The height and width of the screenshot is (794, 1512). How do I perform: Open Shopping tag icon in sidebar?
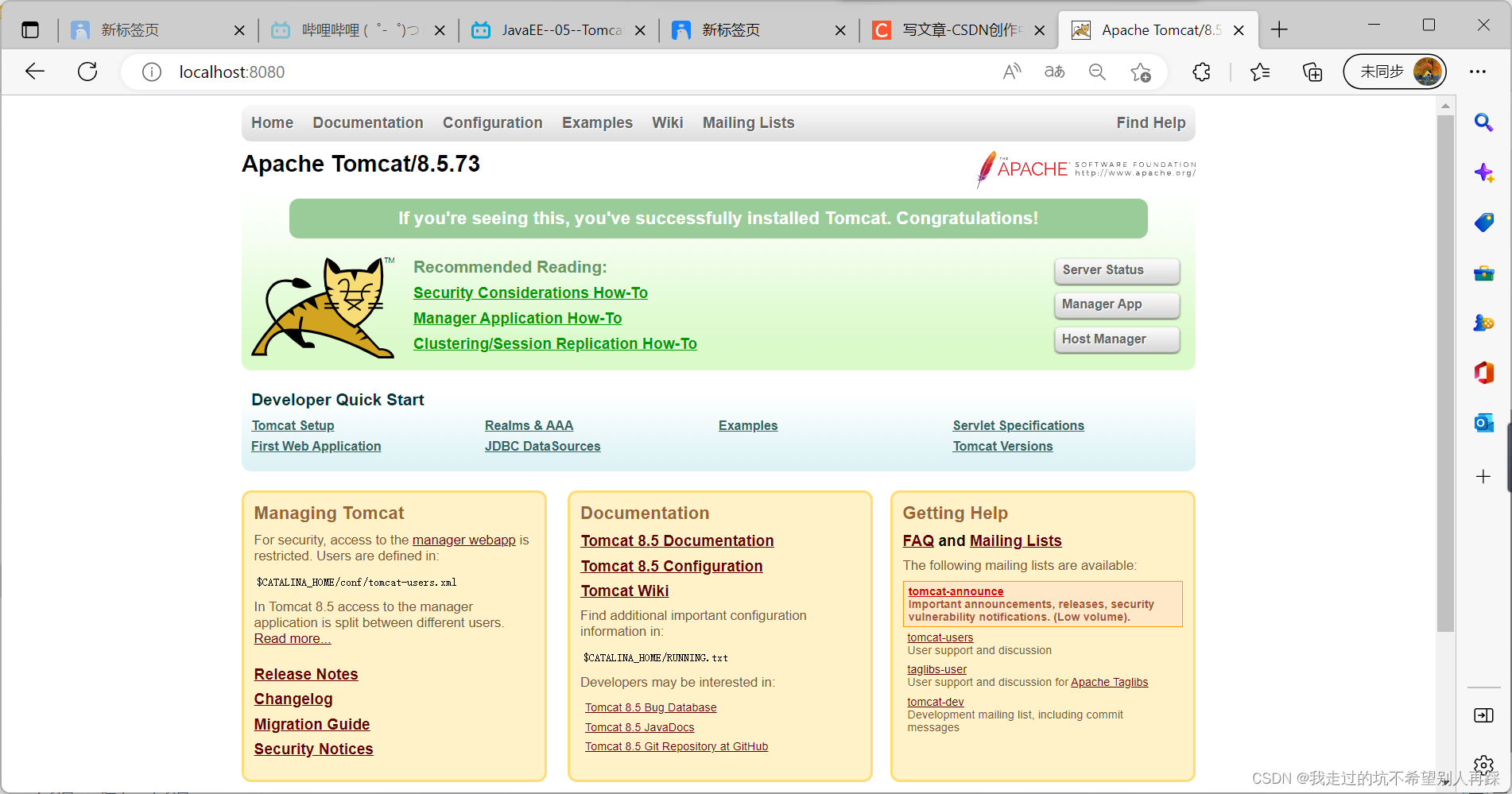point(1483,223)
